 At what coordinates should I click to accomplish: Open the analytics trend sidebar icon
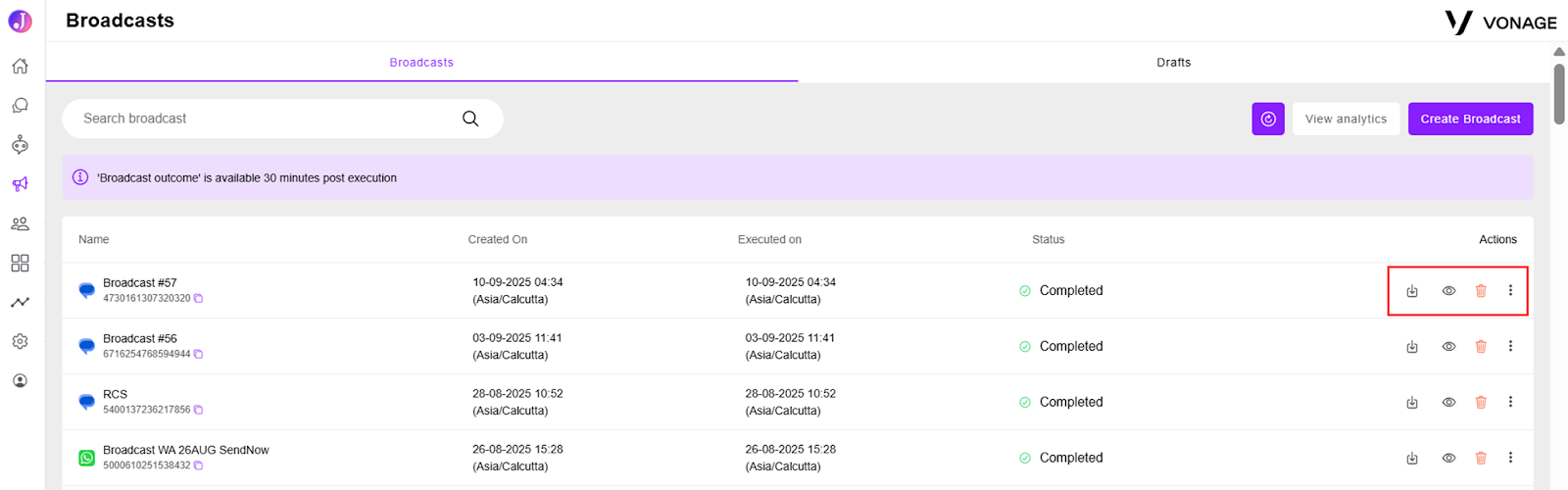tap(20, 302)
